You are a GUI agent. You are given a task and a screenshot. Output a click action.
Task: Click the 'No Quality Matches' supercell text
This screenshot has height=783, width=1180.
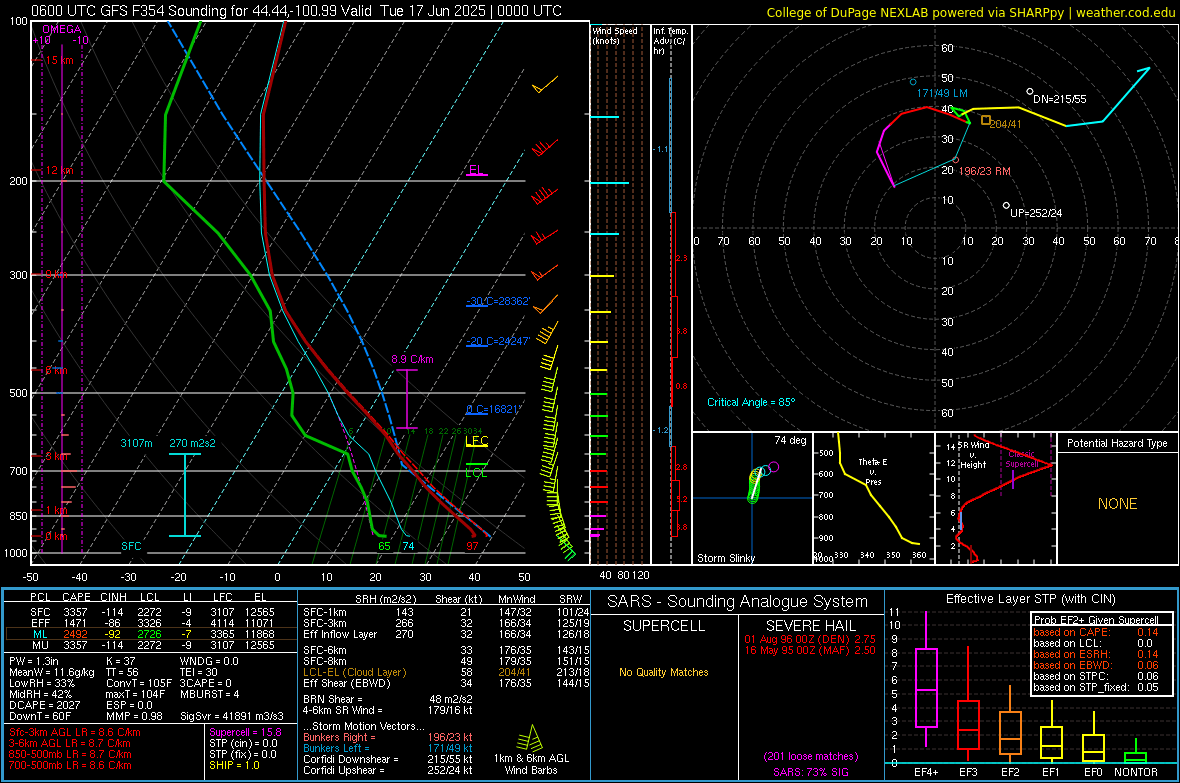(x=664, y=672)
